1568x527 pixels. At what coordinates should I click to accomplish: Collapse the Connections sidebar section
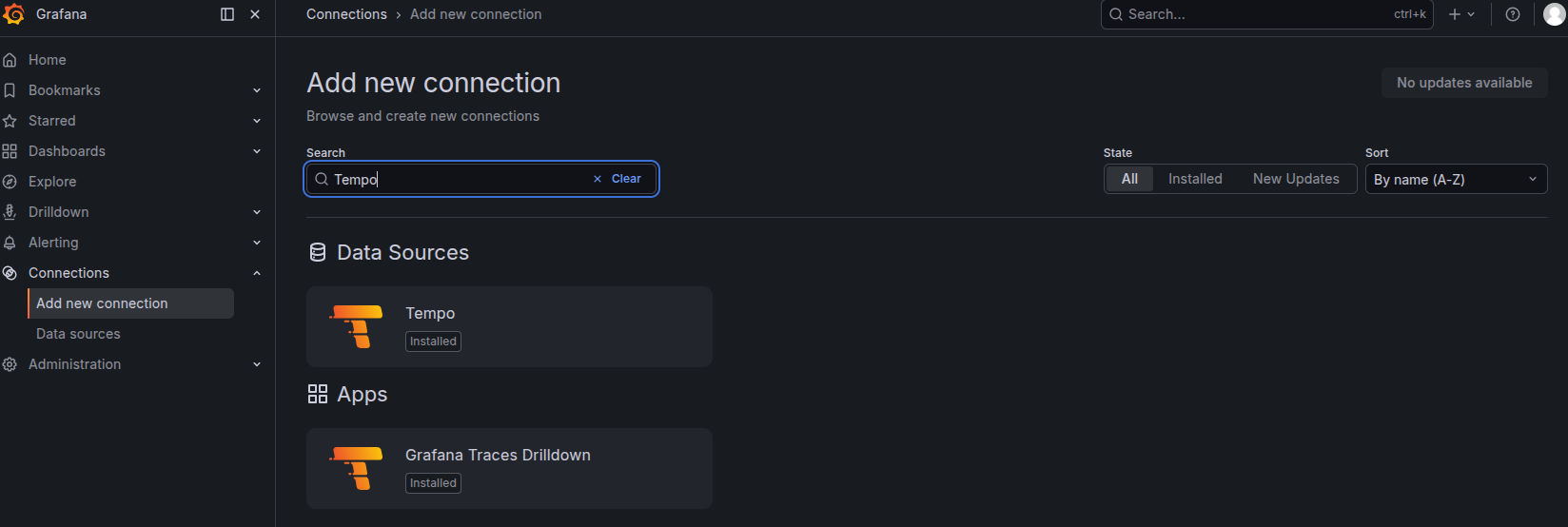point(257,273)
